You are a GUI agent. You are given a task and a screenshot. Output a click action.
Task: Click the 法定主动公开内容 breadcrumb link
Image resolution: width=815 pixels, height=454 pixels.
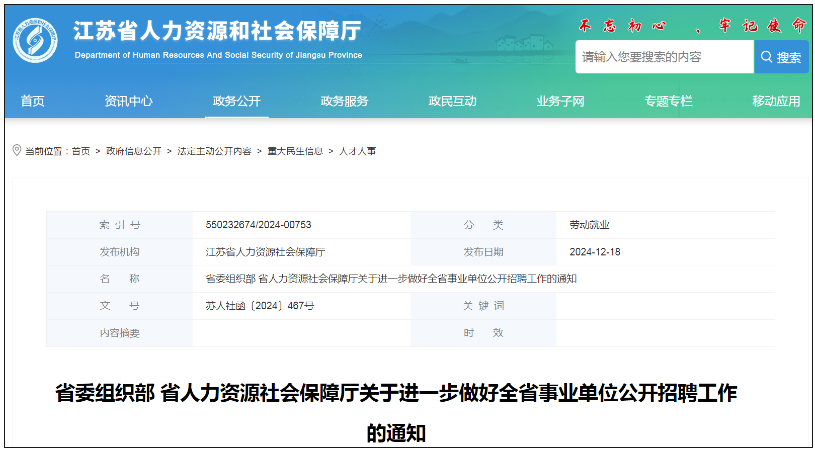click(214, 151)
